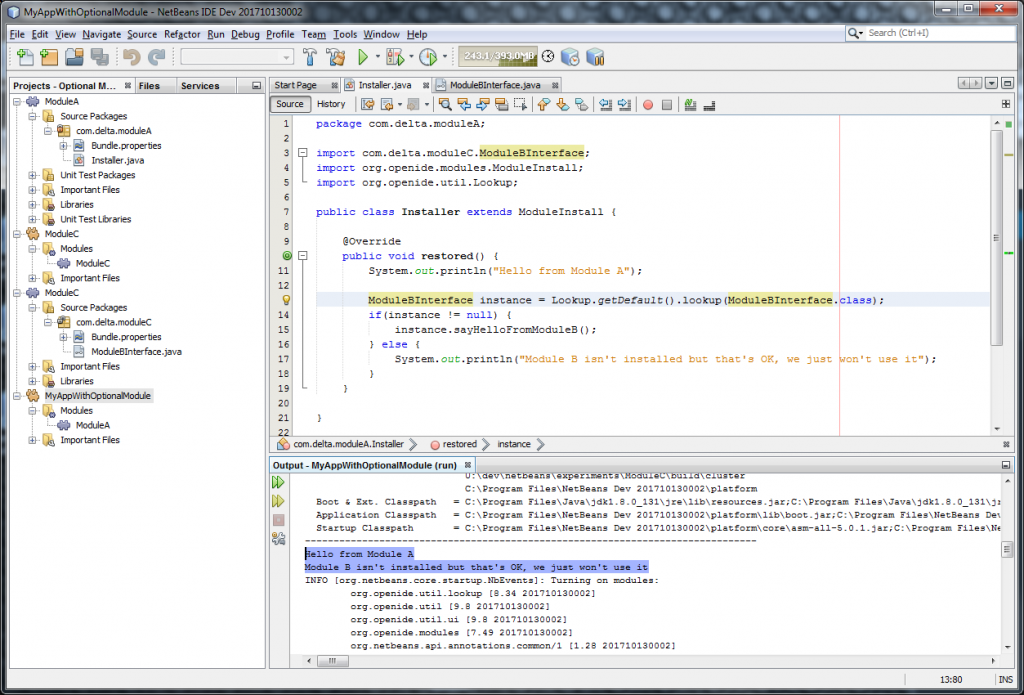1024x695 pixels.
Task: Start macro recording red circle icon
Action: 648,105
